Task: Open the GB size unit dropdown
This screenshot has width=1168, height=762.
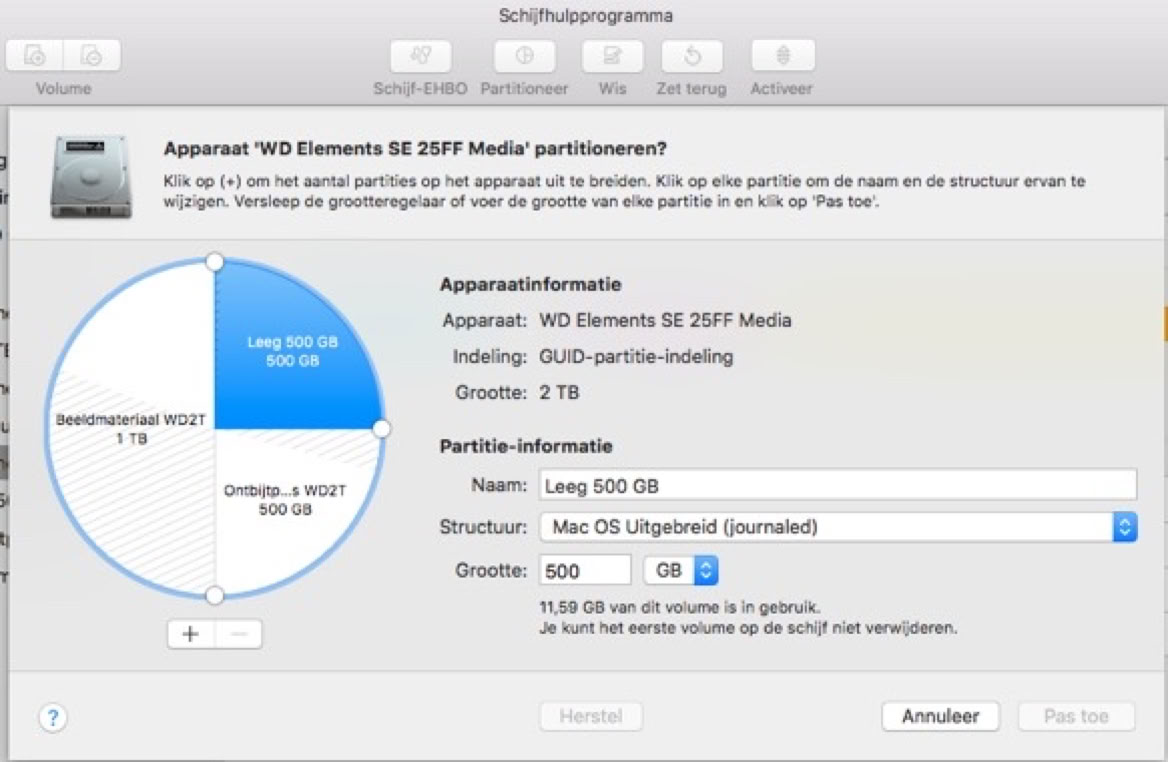Action: pyautogui.click(x=681, y=571)
